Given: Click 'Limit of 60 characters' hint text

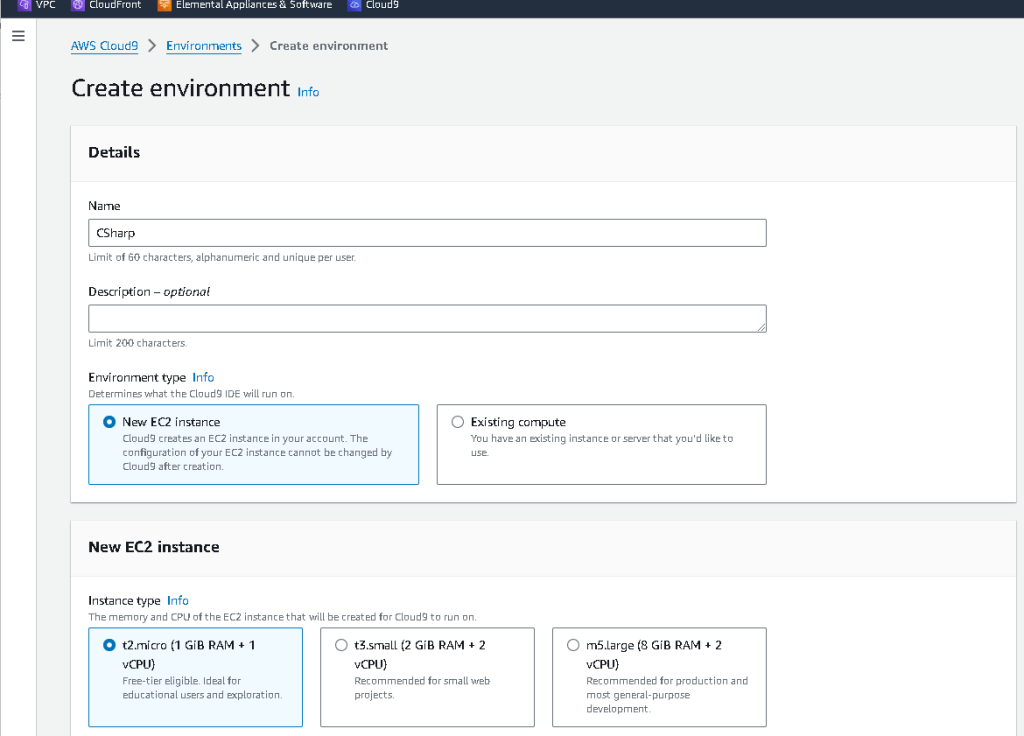Looking at the screenshot, I should 222,257.
